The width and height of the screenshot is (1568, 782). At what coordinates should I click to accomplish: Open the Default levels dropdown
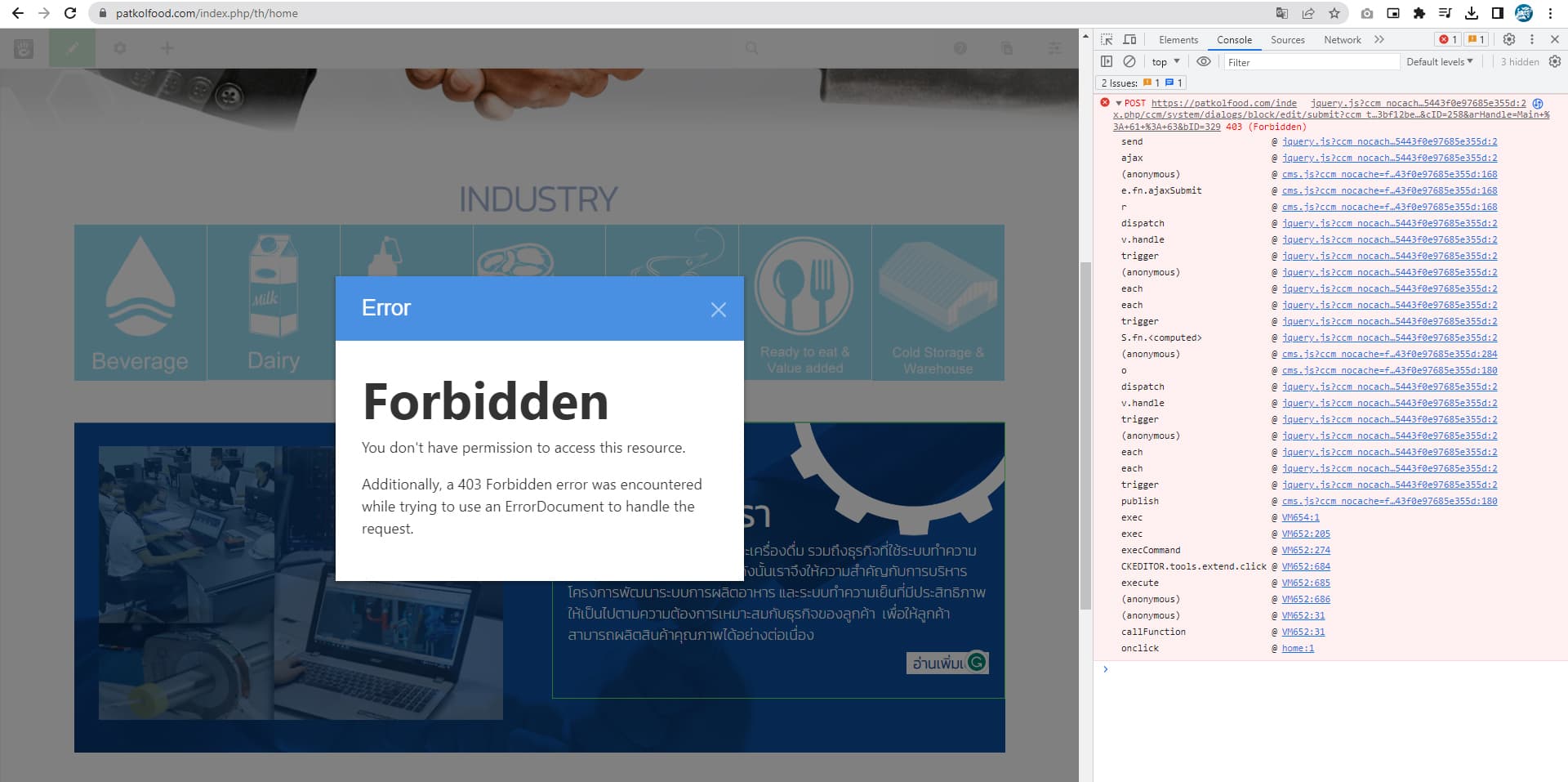(1440, 61)
